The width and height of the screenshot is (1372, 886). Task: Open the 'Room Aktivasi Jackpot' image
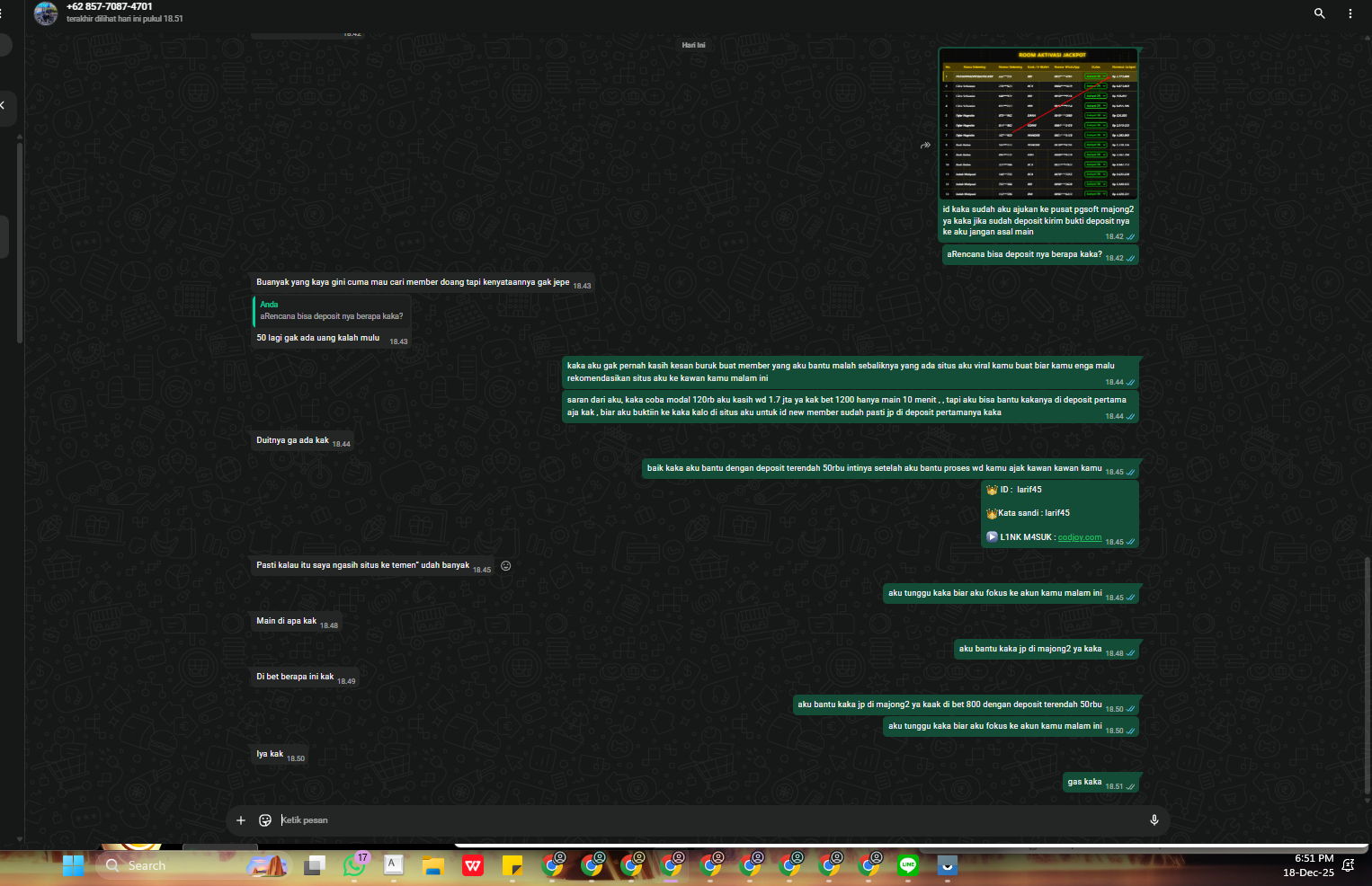(1038, 124)
